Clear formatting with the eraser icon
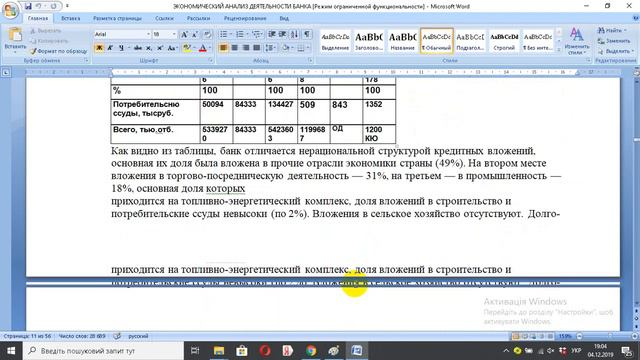This screenshot has height=360, width=640. [207, 34]
